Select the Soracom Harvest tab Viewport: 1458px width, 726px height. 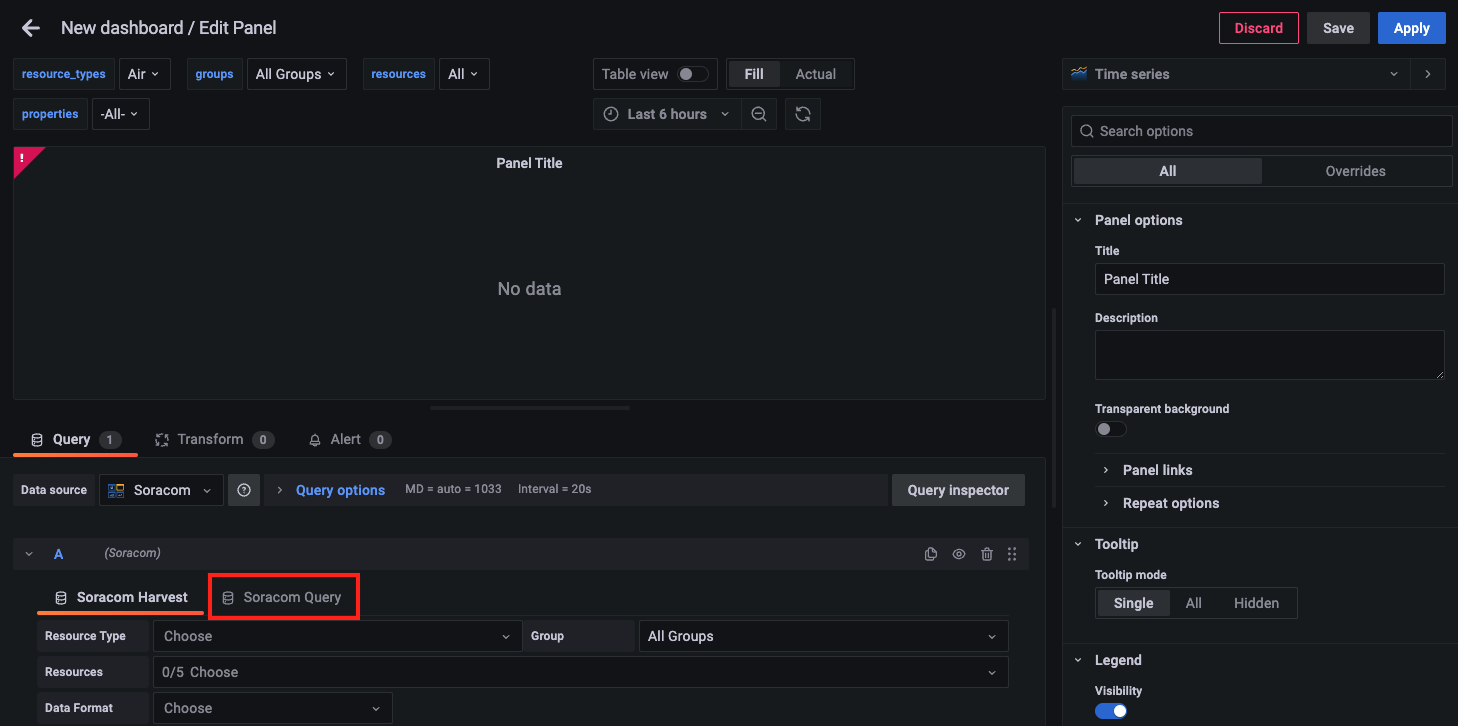pyautogui.click(x=122, y=597)
